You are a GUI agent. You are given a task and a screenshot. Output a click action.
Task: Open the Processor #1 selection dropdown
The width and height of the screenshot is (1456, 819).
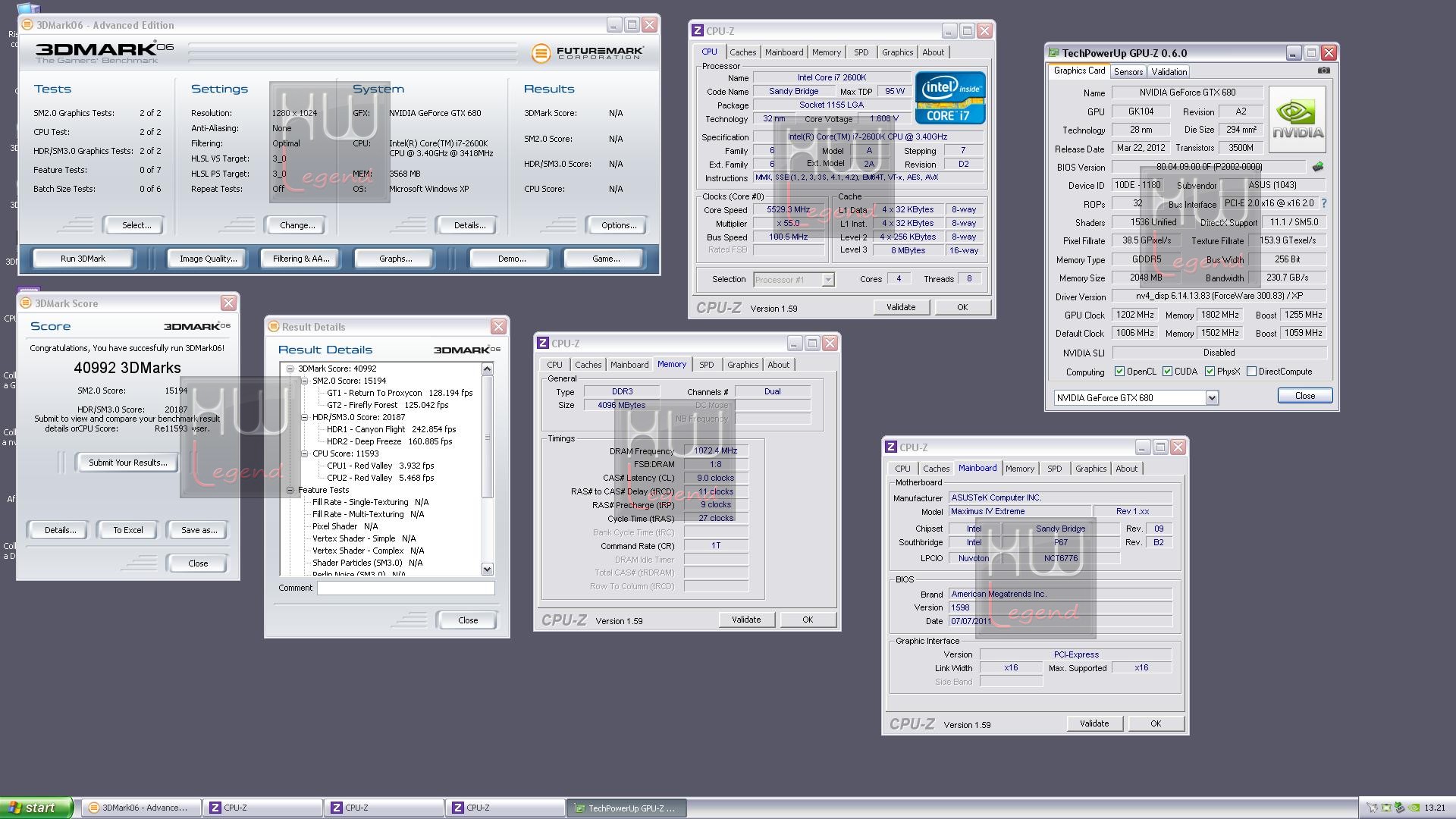[x=828, y=280]
